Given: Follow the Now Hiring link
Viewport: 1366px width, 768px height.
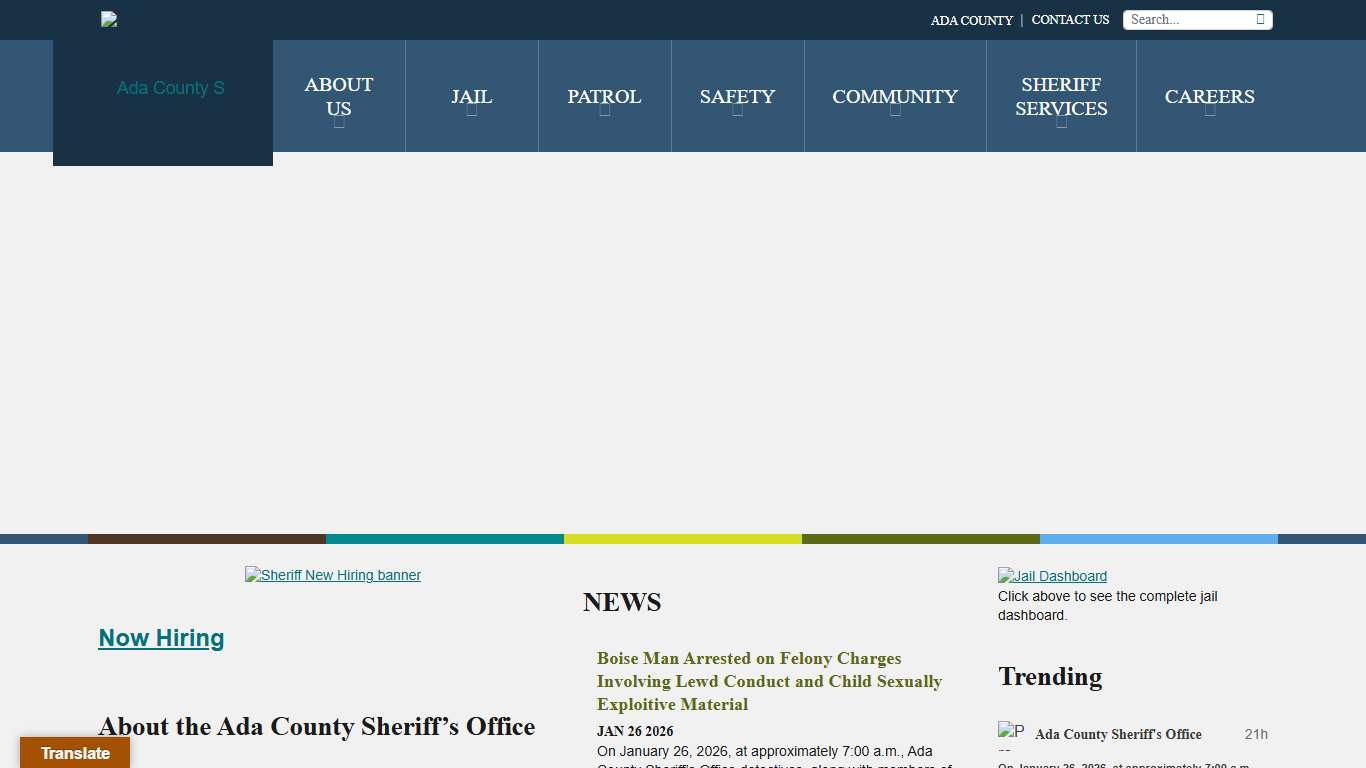Looking at the screenshot, I should point(161,638).
